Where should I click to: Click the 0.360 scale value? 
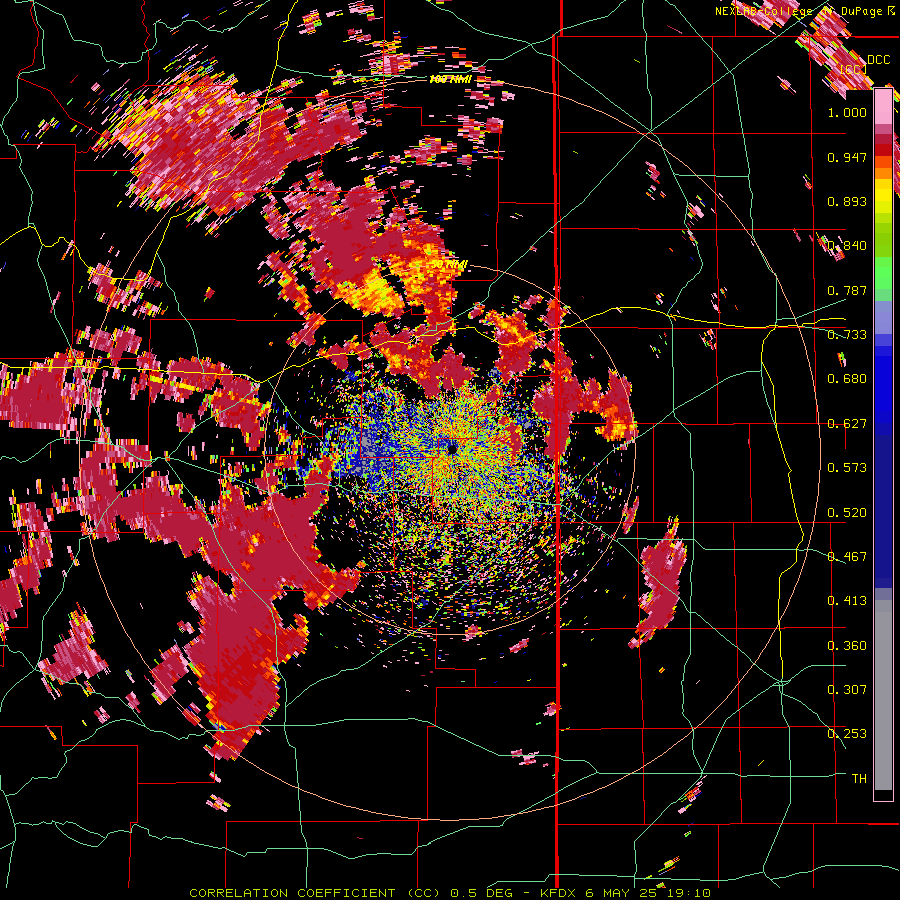(847, 646)
